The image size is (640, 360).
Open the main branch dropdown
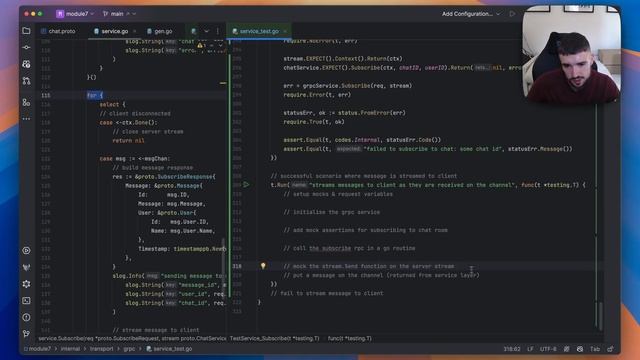[x=119, y=14]
